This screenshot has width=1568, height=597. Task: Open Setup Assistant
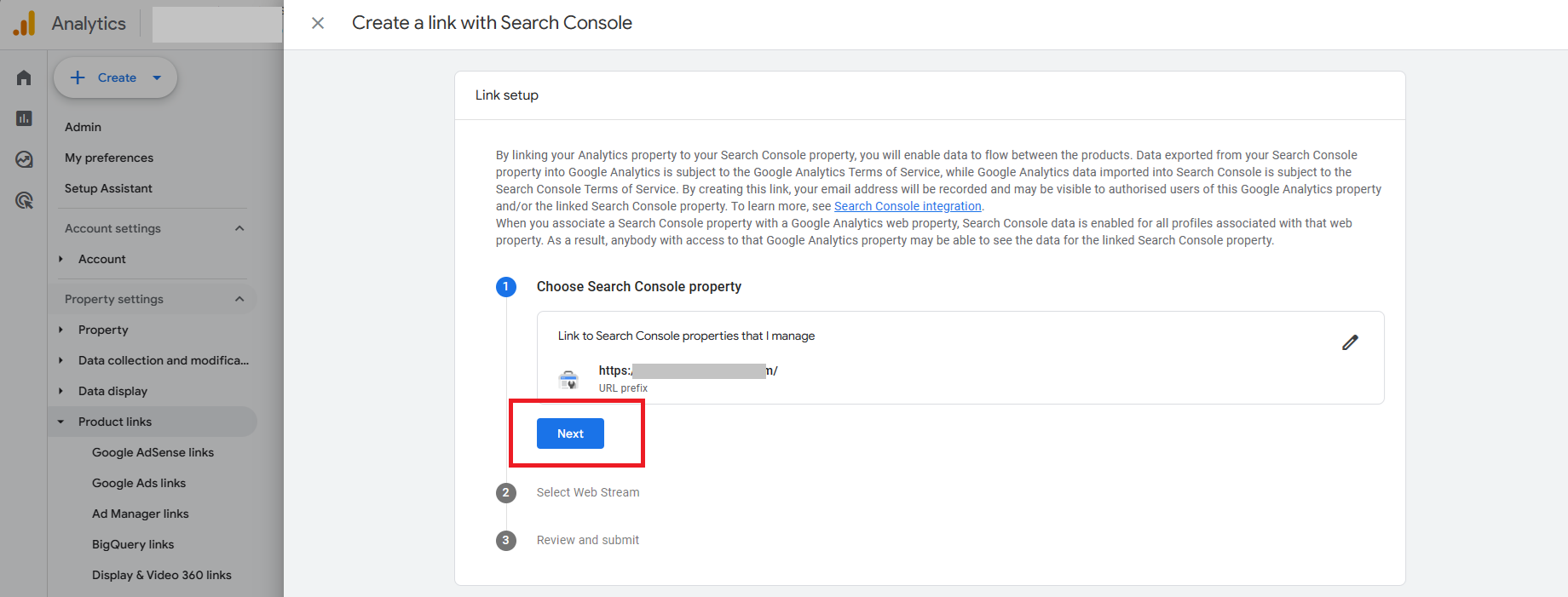pyautogui.click(x=108, y=188)
